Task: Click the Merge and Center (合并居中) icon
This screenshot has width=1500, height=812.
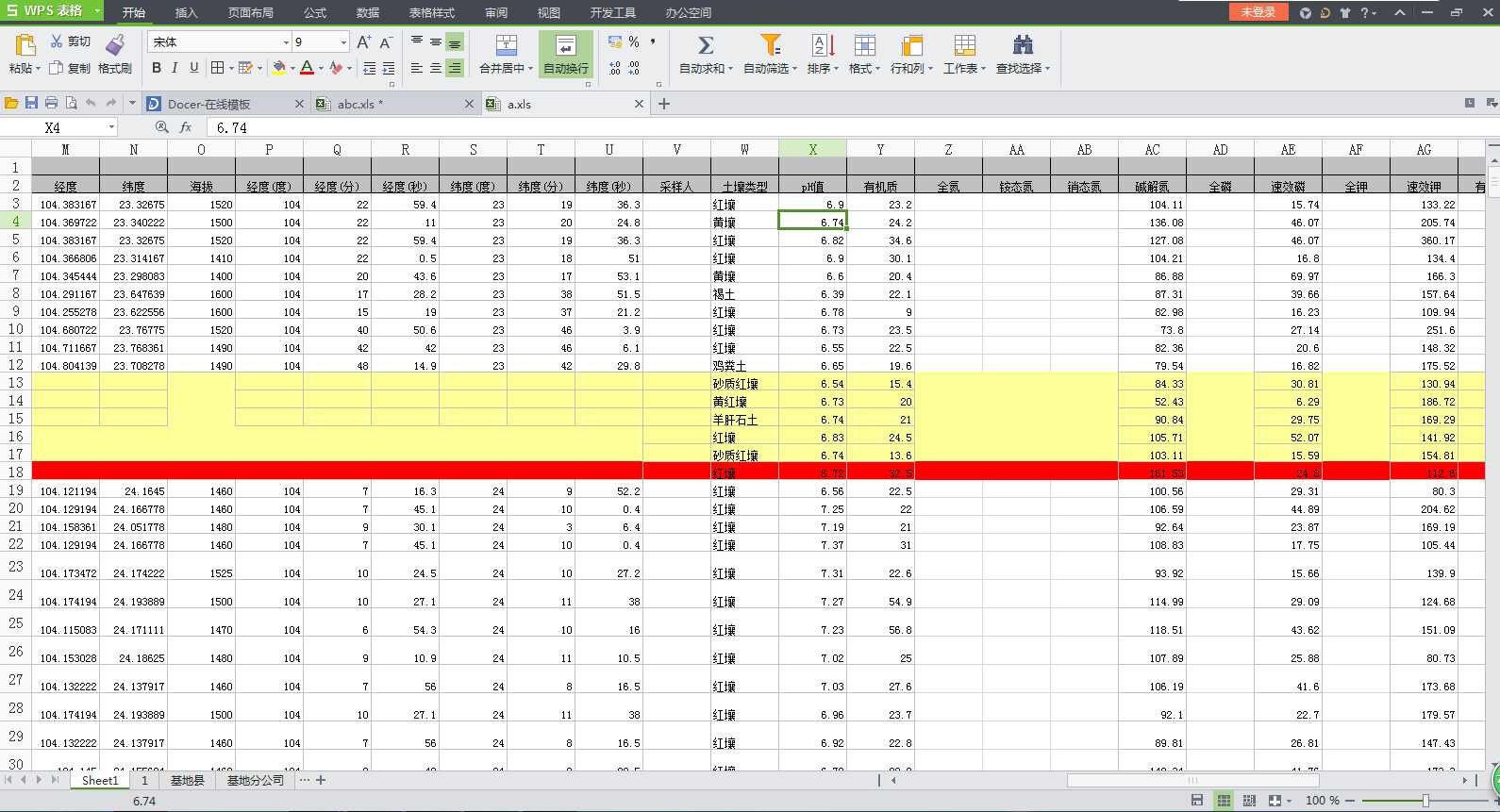Action: click(x=506, y=45)
